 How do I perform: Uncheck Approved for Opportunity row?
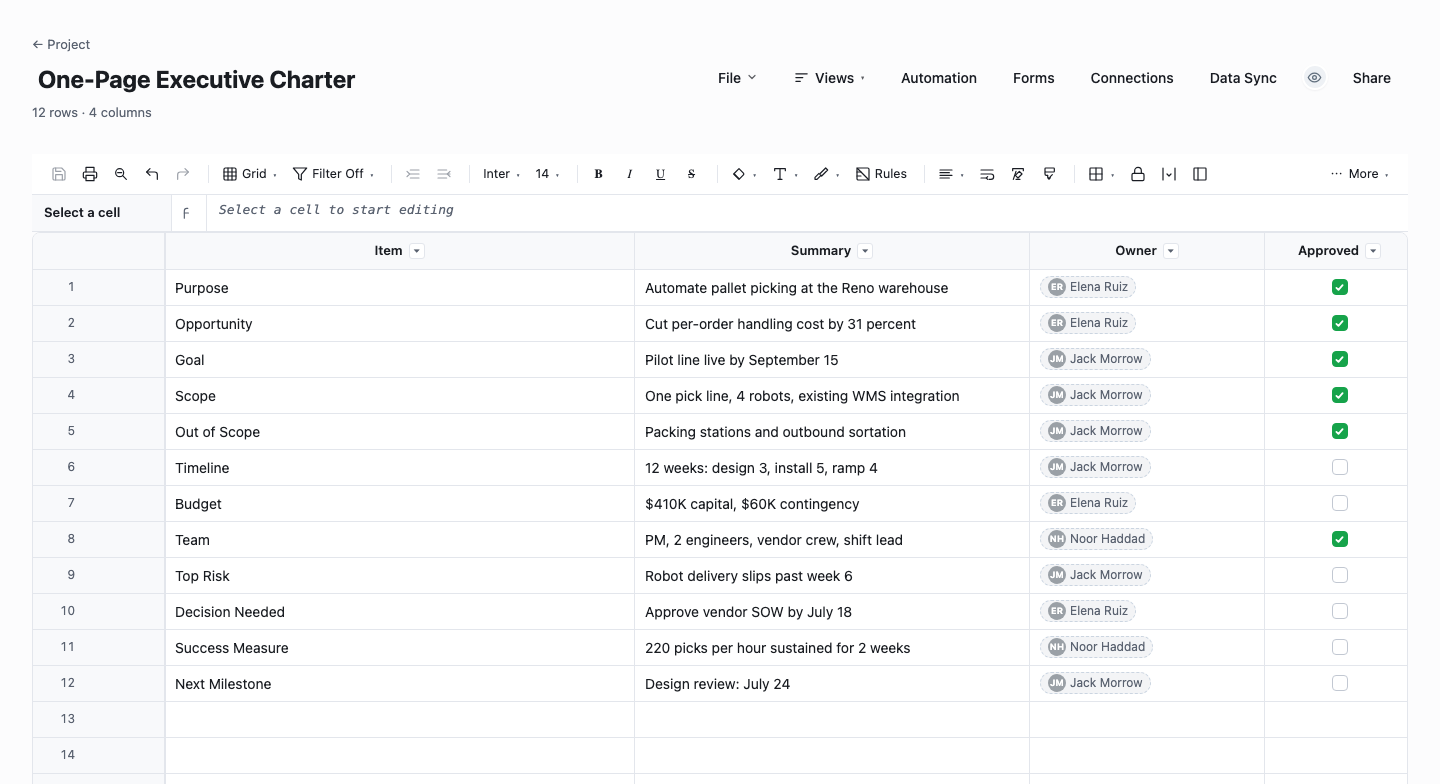coord(1340,323)
